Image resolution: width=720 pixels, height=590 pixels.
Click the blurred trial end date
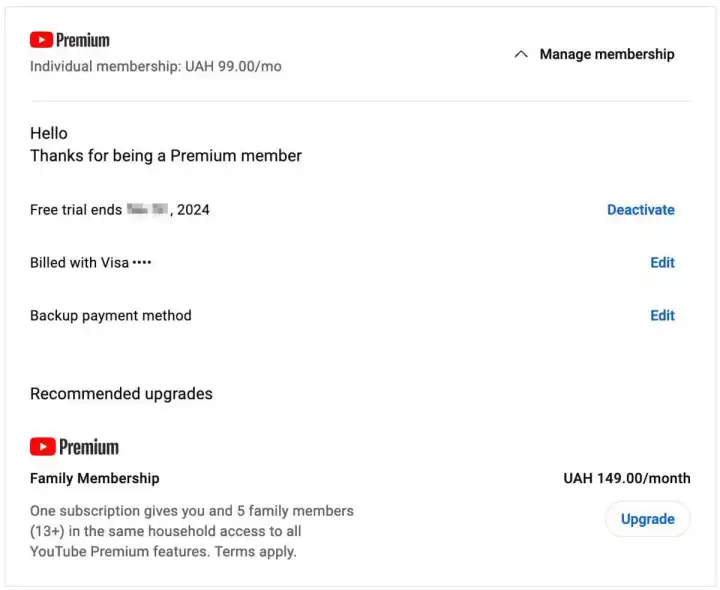(x=145, y=210)
